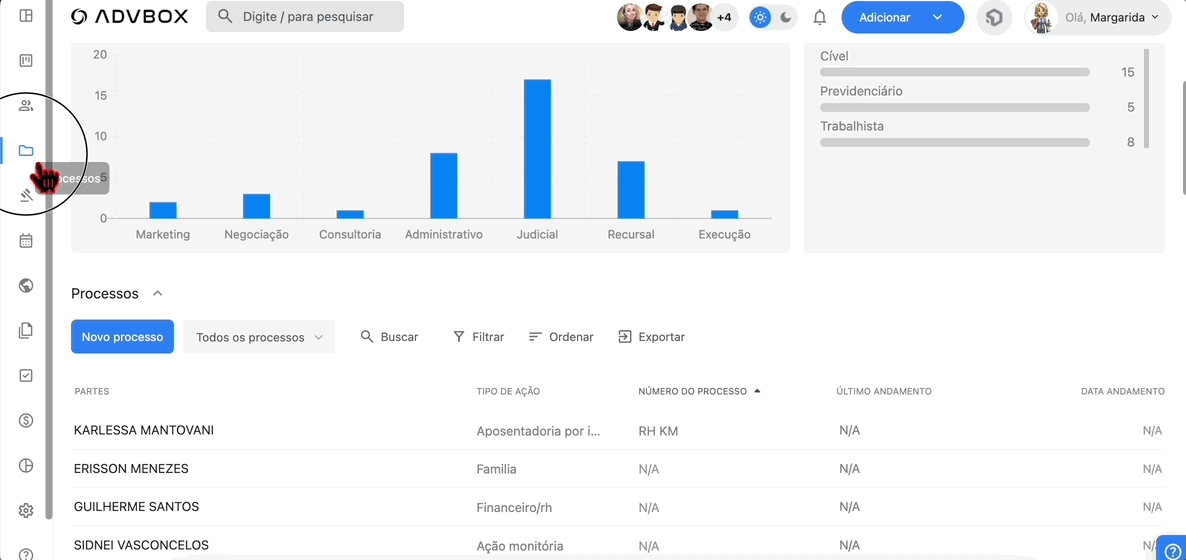Image resolution: width=1186 pixels, height=560 pixels.
Task: Click the gavel icon in sidebar
Action: [26, 195]
